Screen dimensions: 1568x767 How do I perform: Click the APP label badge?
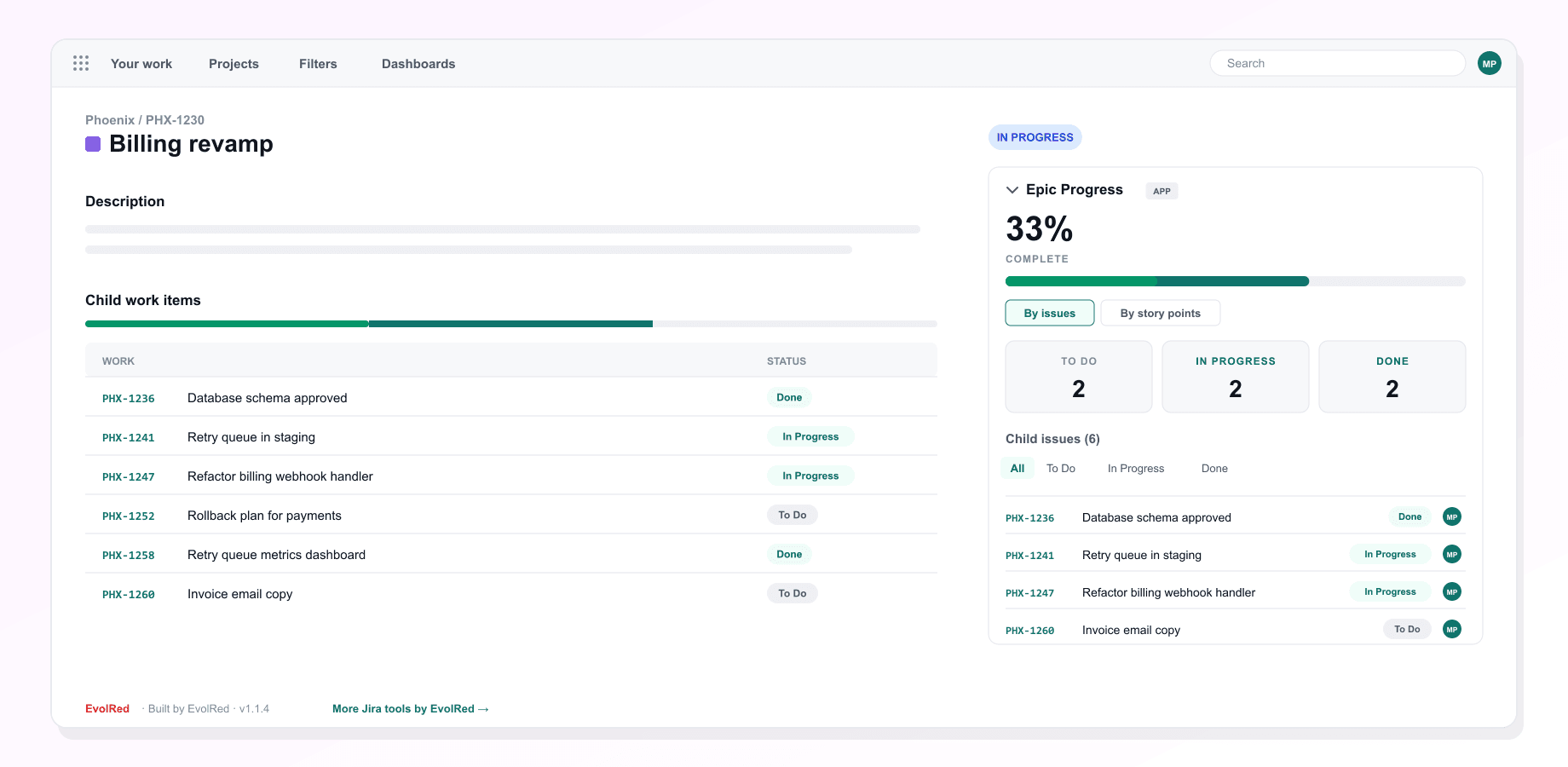coord(1162,191)
